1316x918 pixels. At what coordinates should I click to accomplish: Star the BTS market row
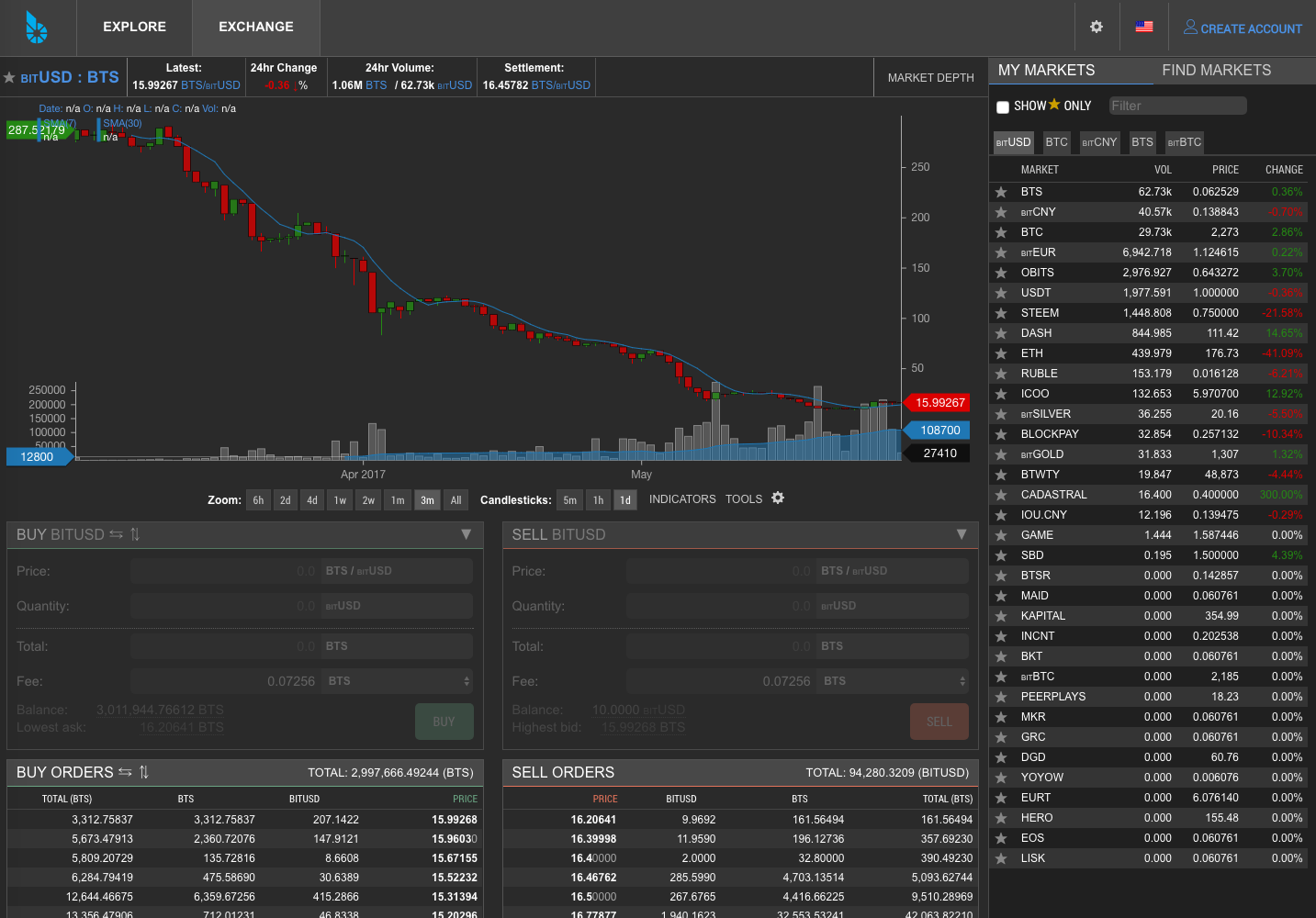tap(1001, 192)
